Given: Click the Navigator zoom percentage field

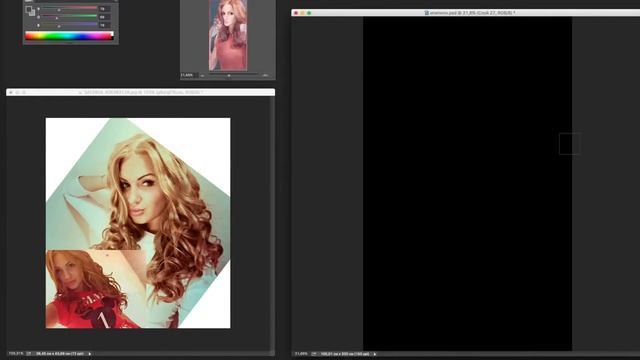Looking at the screenshot, I should tap(188, 75).
